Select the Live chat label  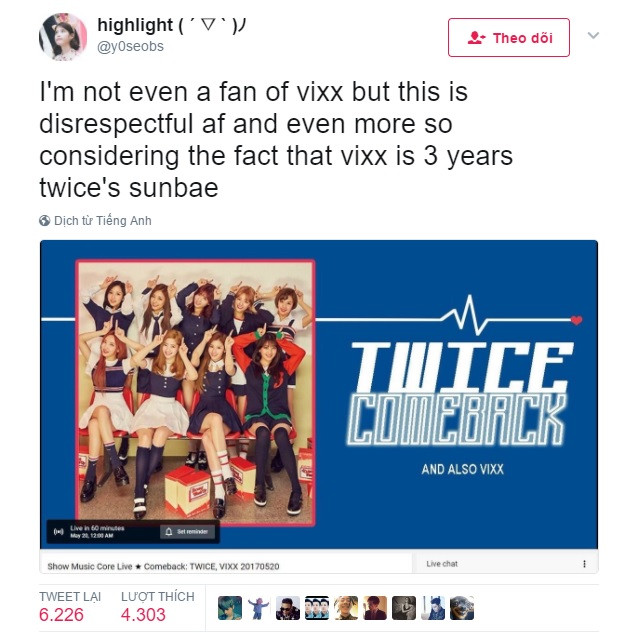442,564
